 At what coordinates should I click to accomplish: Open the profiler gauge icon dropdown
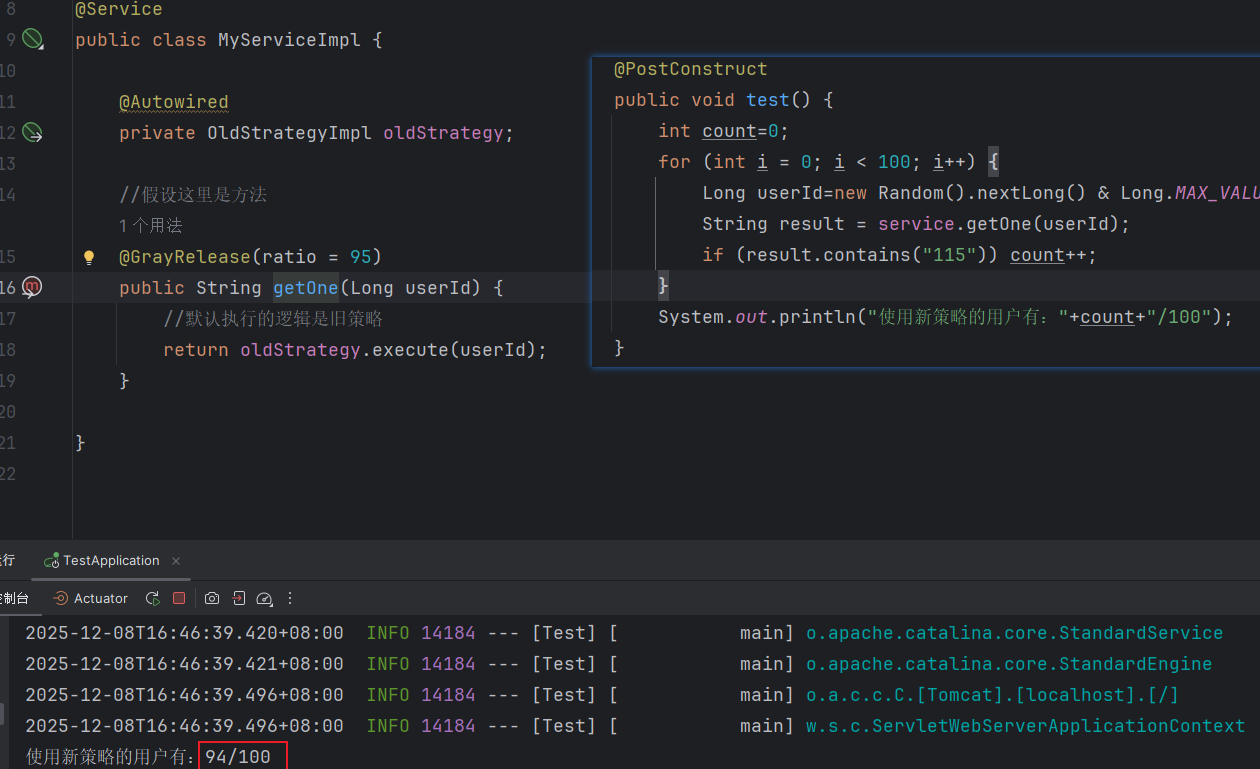[264, 598]
